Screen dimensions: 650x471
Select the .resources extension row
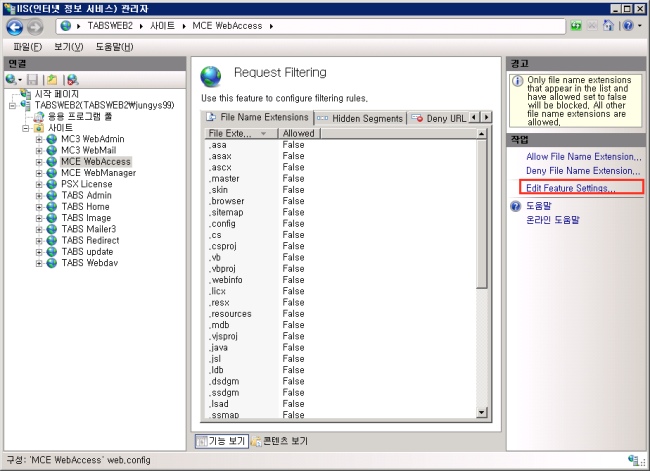pos(340,314)
